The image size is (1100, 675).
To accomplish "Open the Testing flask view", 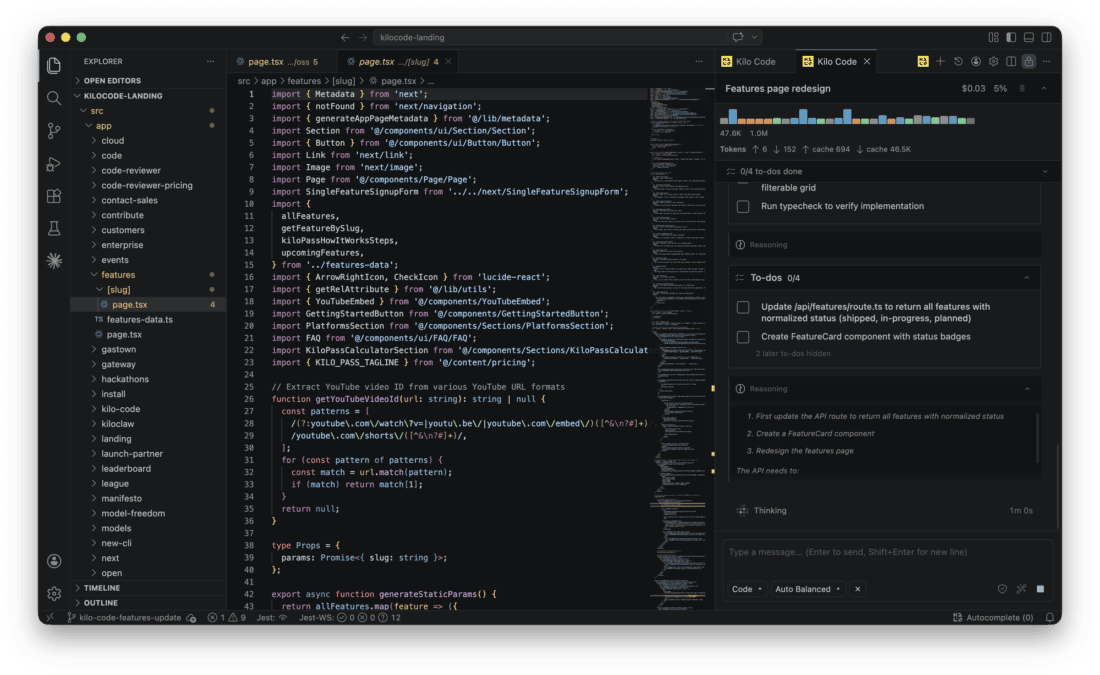I will click(x=53, y=228).
